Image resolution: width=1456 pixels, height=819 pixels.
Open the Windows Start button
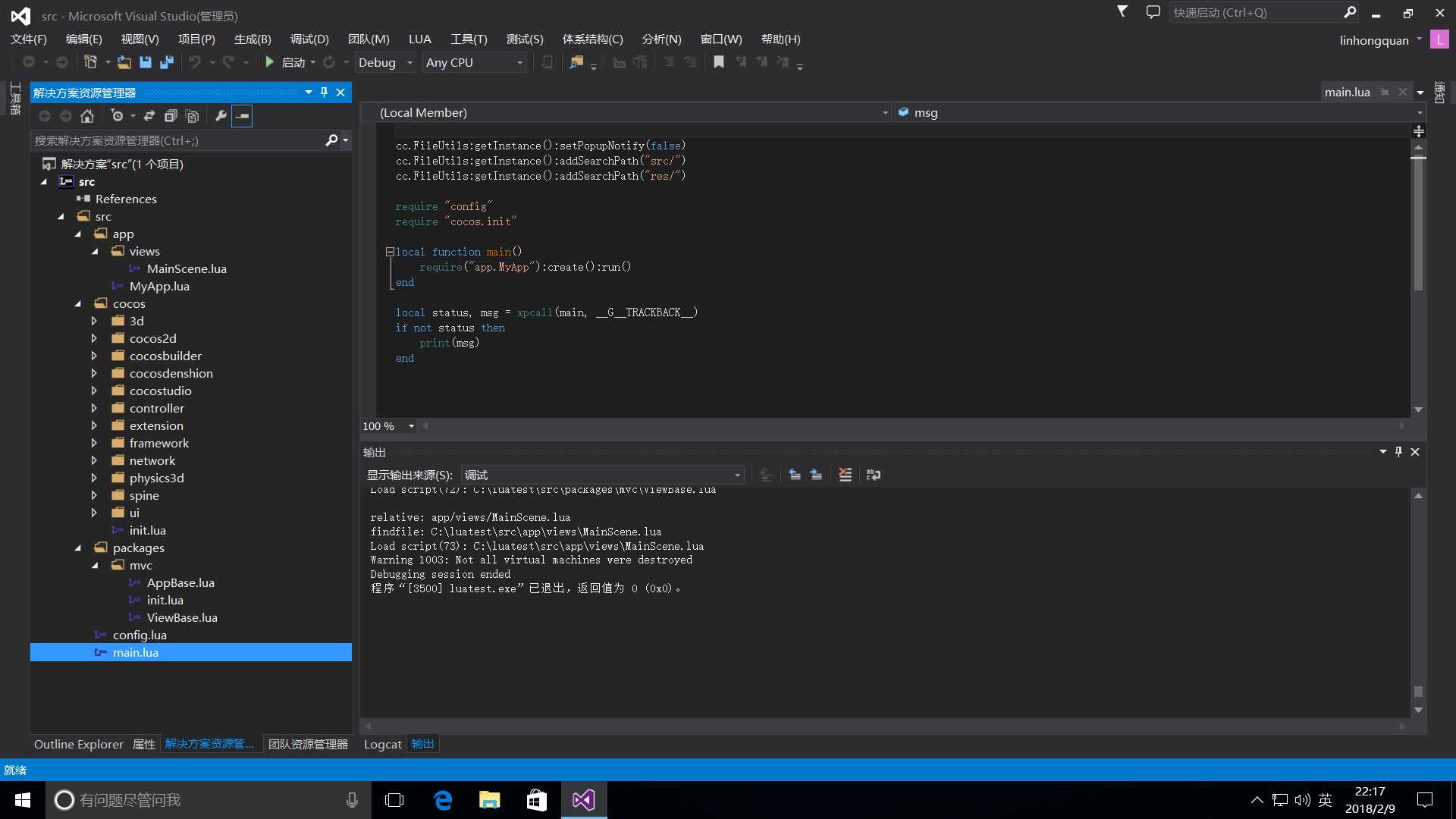point(23,800)
